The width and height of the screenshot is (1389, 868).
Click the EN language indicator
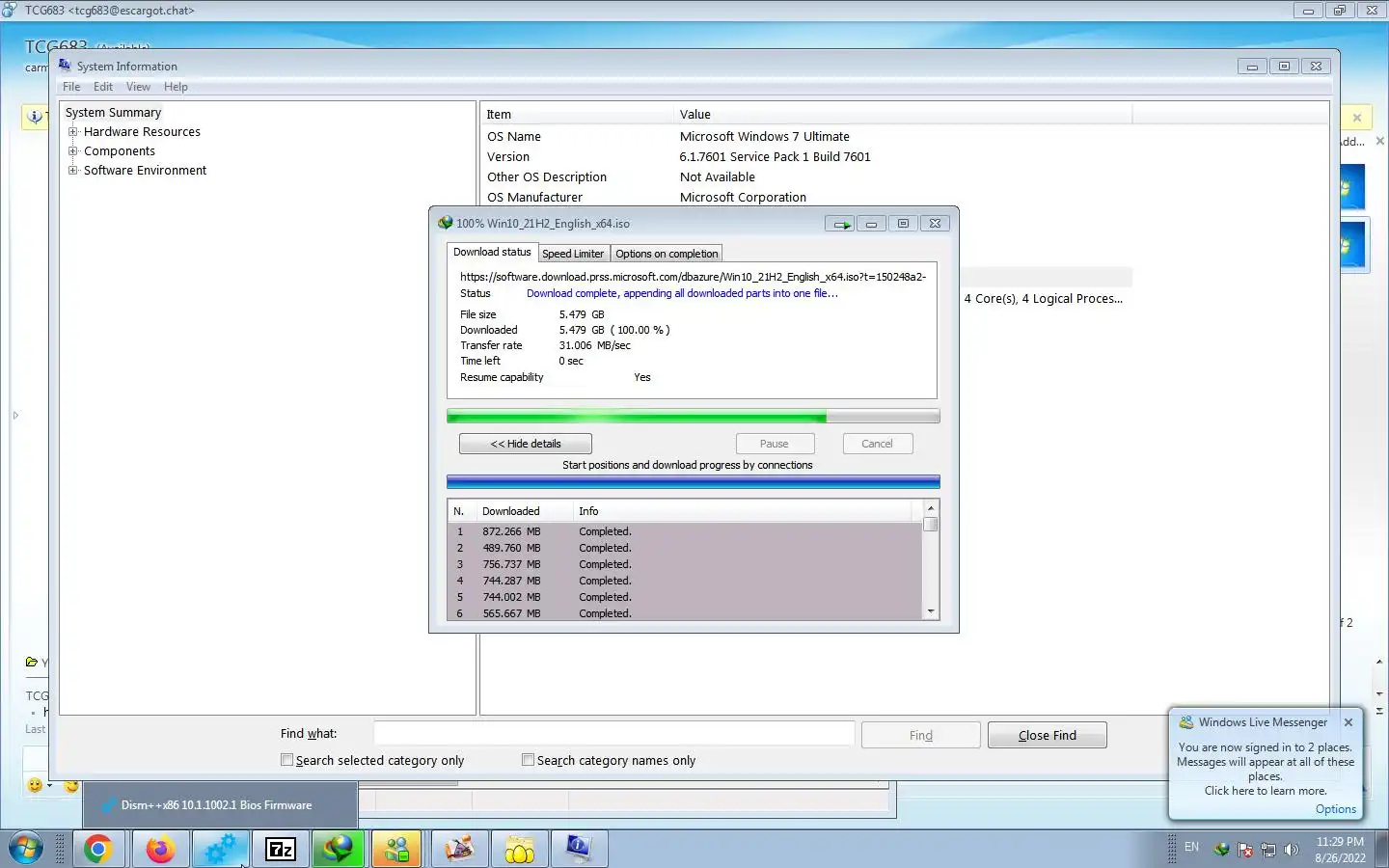1191,847
